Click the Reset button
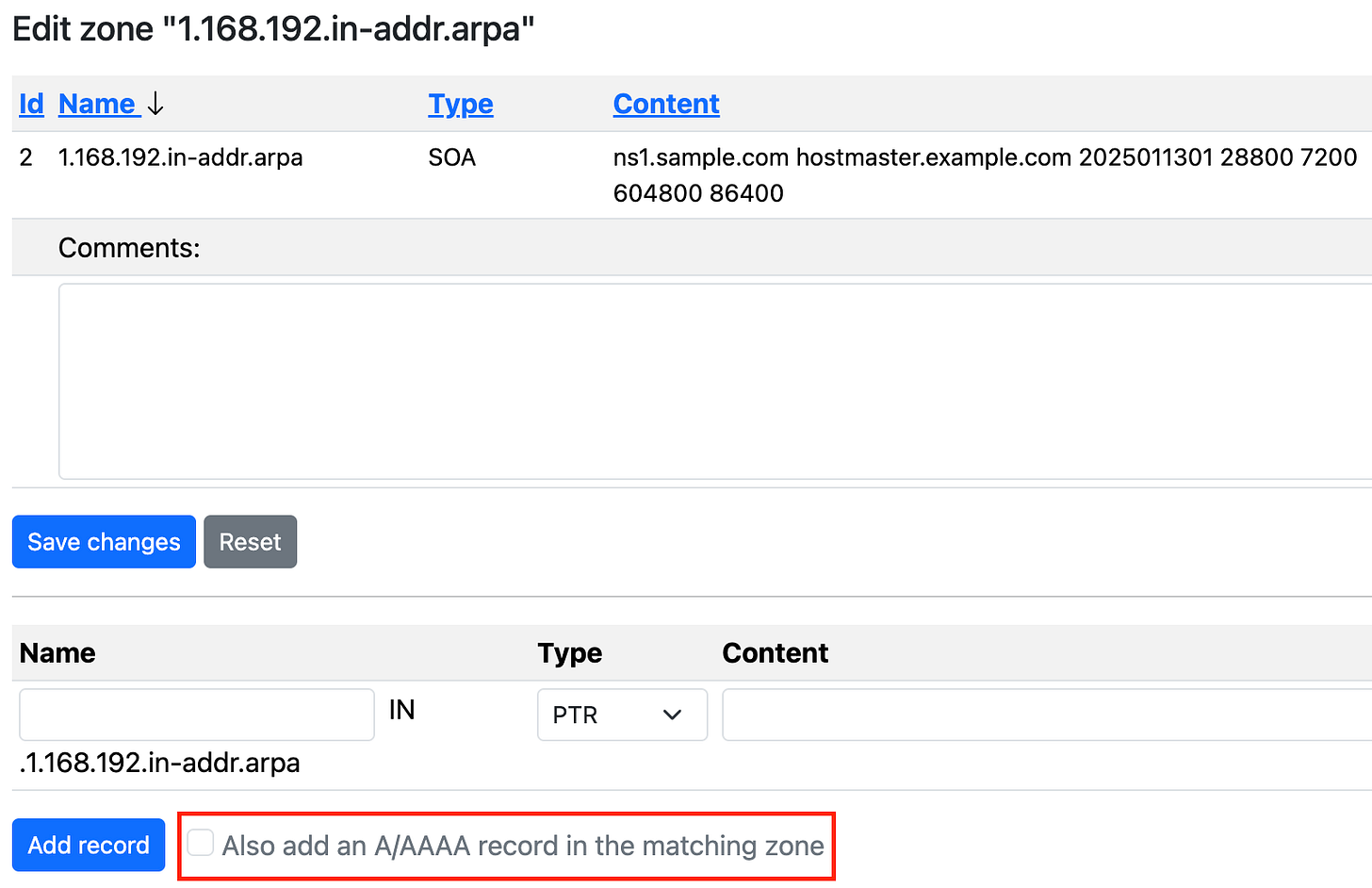Screen dimensions: 1372x888 pos(250,542)
